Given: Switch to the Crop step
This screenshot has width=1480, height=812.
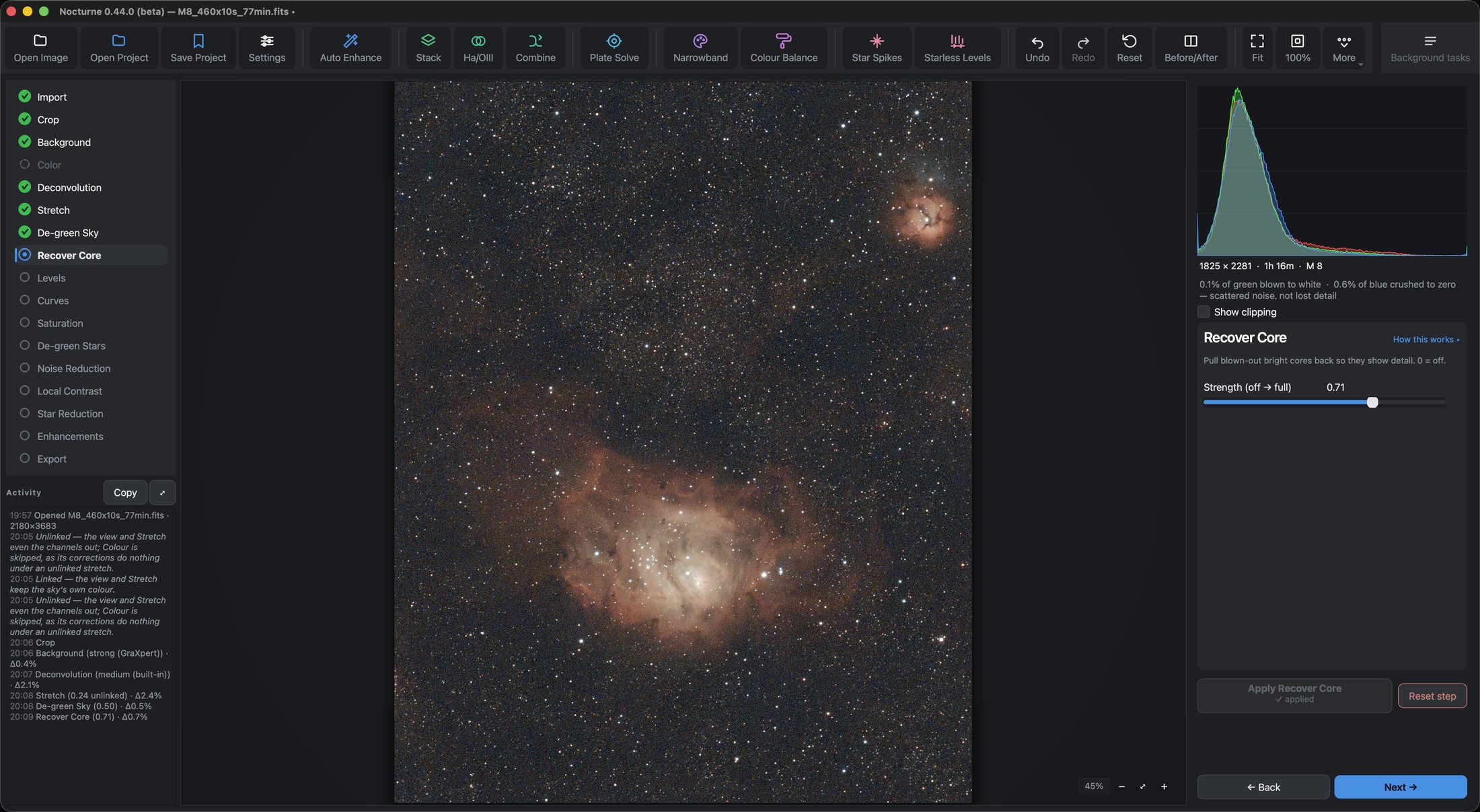Looking at the screenshot, I should tap(91, 120).
